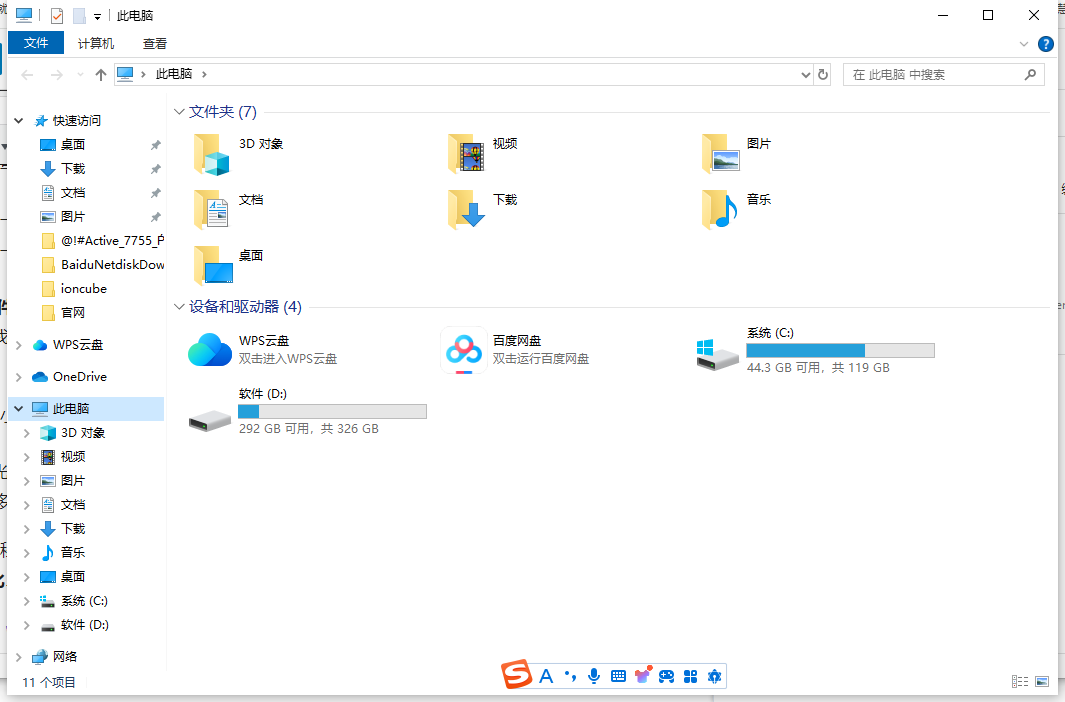The width and height of the screenshot is (1065, 702).
Task: Open the Sogou soft keyboard icon
Action: click(x=617, y=675)
